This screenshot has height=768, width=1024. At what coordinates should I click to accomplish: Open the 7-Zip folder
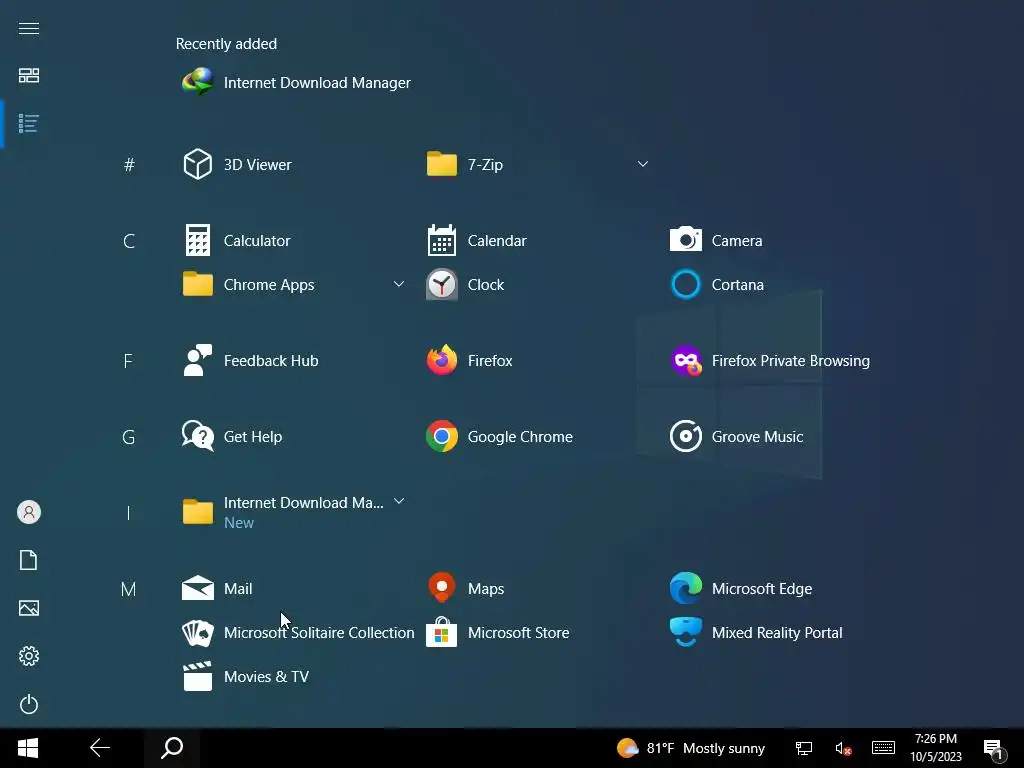465,165
